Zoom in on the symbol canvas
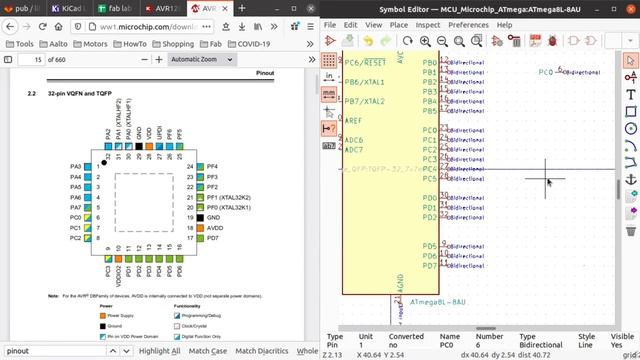The width and height of the screenshot is (640, 360). click(425, 41)
